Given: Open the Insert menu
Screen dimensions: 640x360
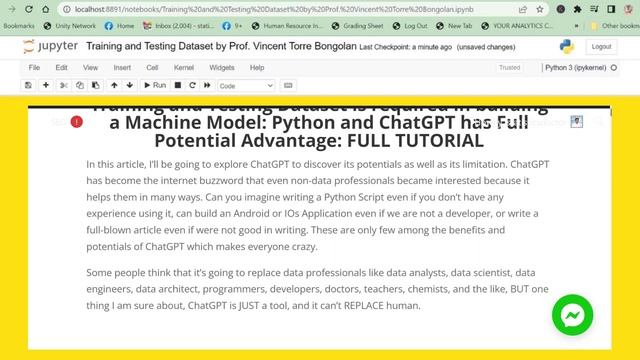Looking at the screenshot, I should [122, 68].
